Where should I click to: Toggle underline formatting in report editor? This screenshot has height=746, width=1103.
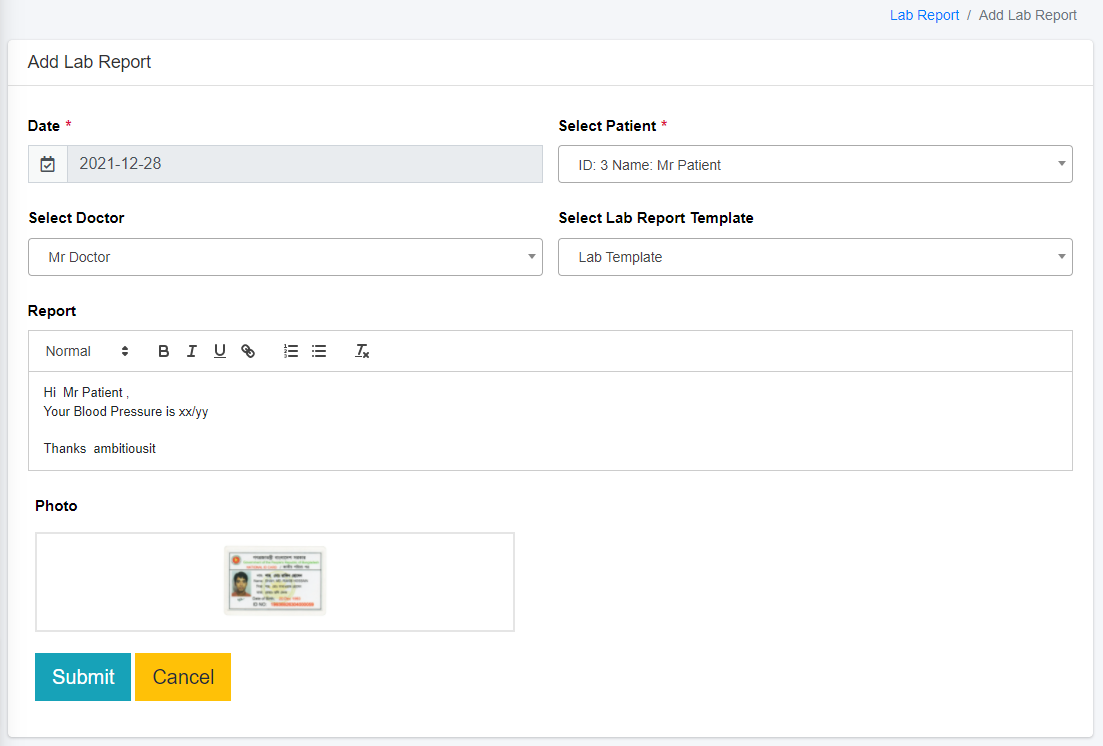[220, 351]
